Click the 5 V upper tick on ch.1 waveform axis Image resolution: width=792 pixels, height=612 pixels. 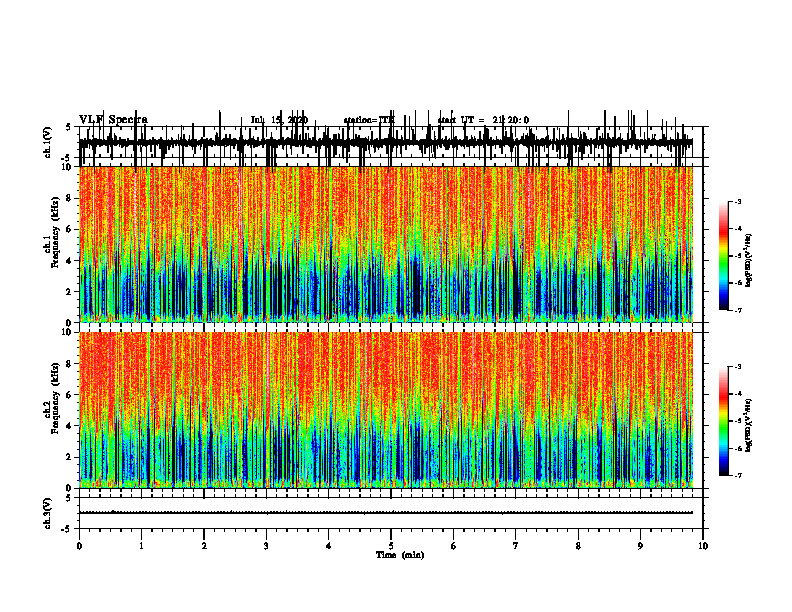tap(68, 127)
